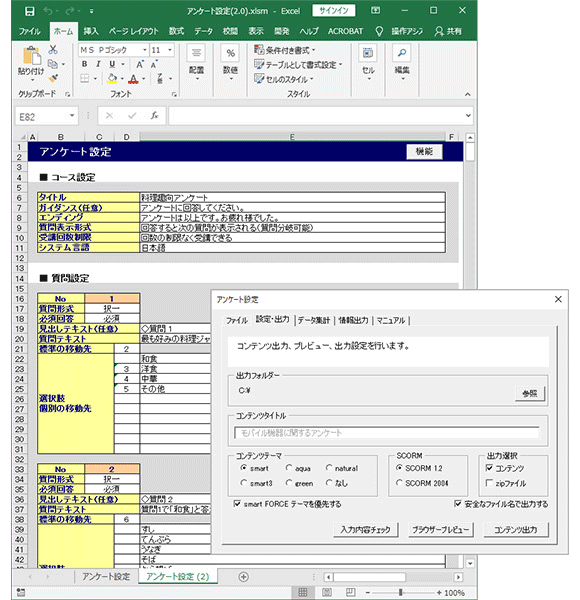Decrease font size with small A icon

[154, 64]
